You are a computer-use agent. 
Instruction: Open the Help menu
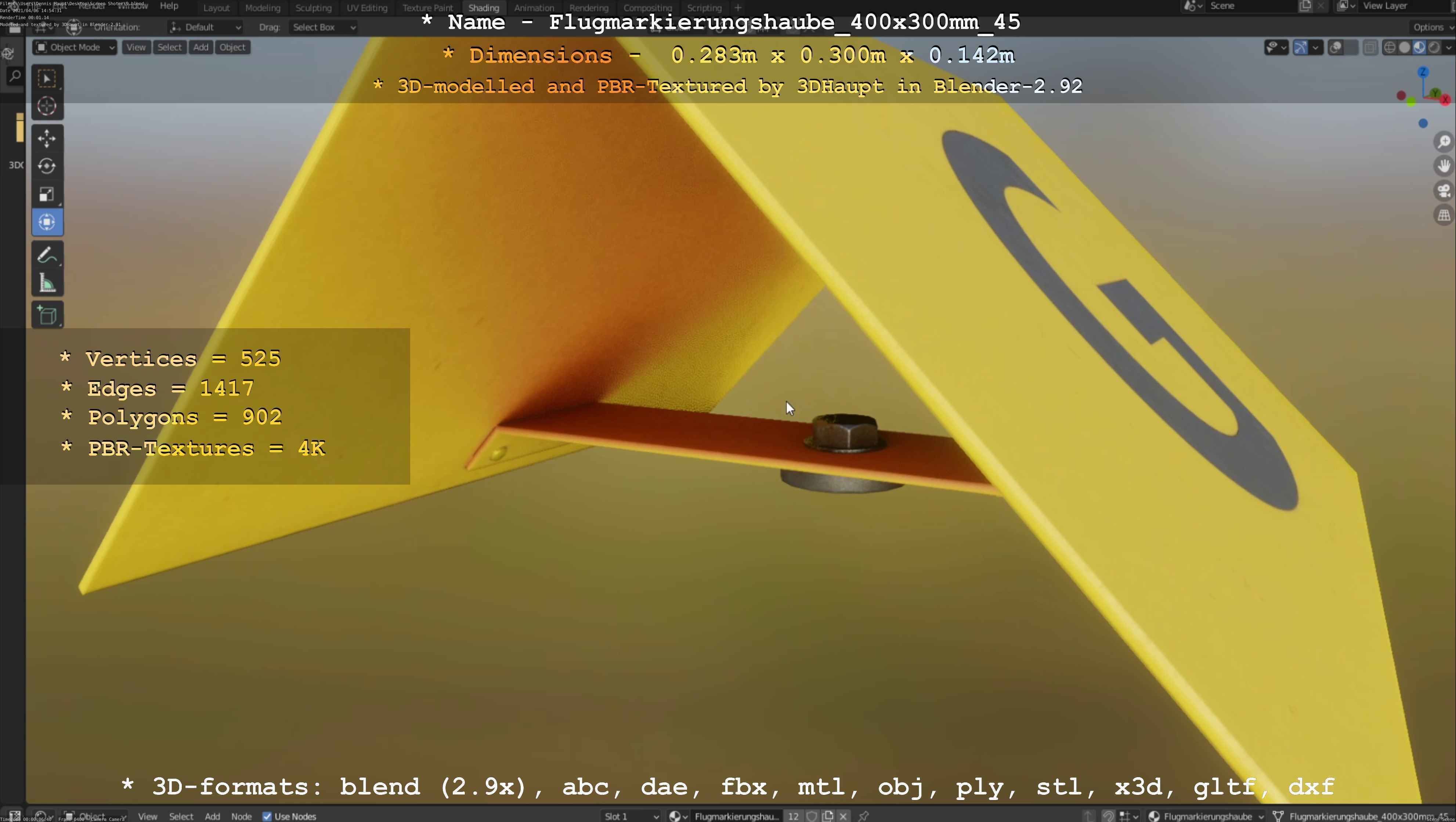click(169, 6)
